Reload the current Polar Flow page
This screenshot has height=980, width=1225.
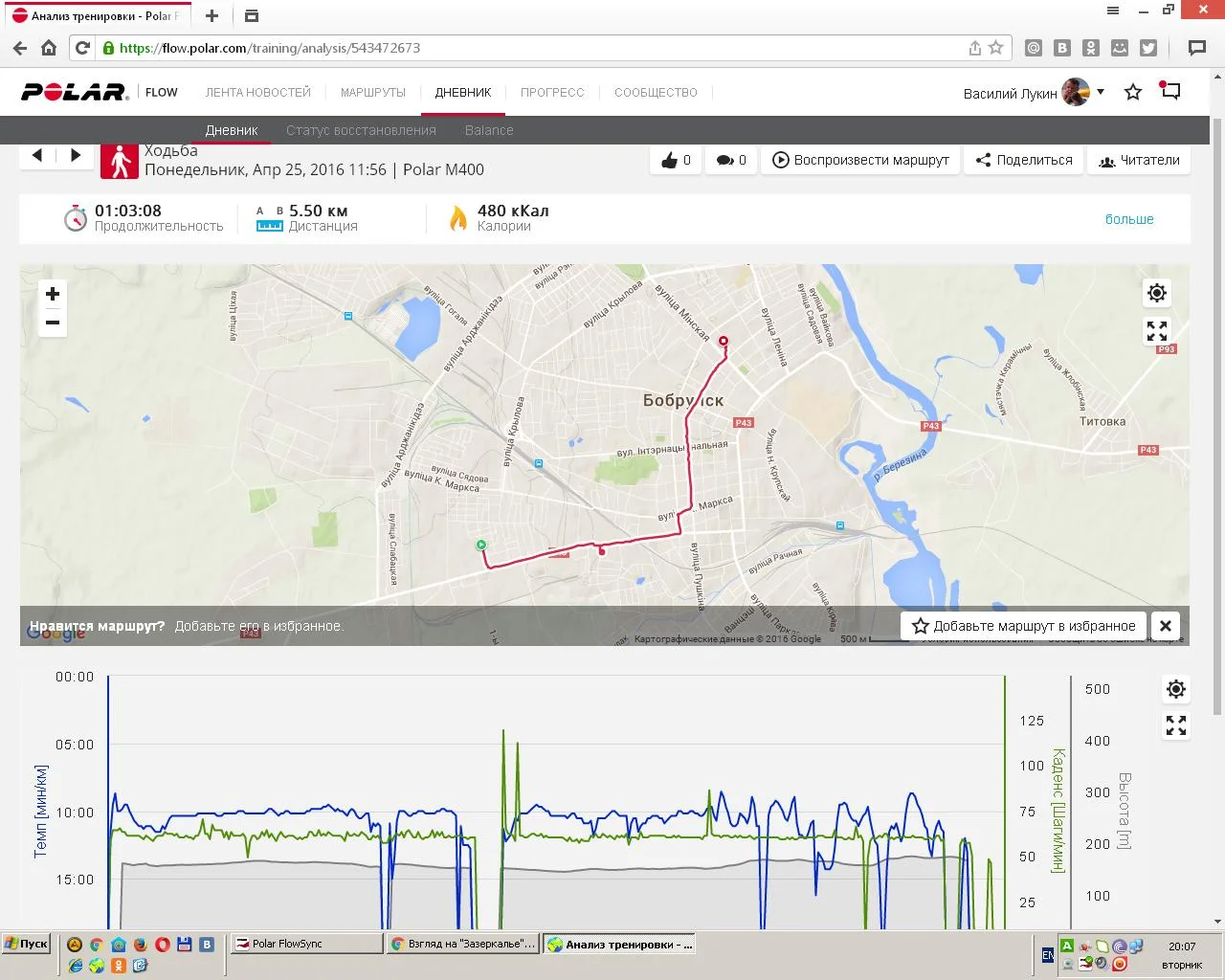coord(82,48)
